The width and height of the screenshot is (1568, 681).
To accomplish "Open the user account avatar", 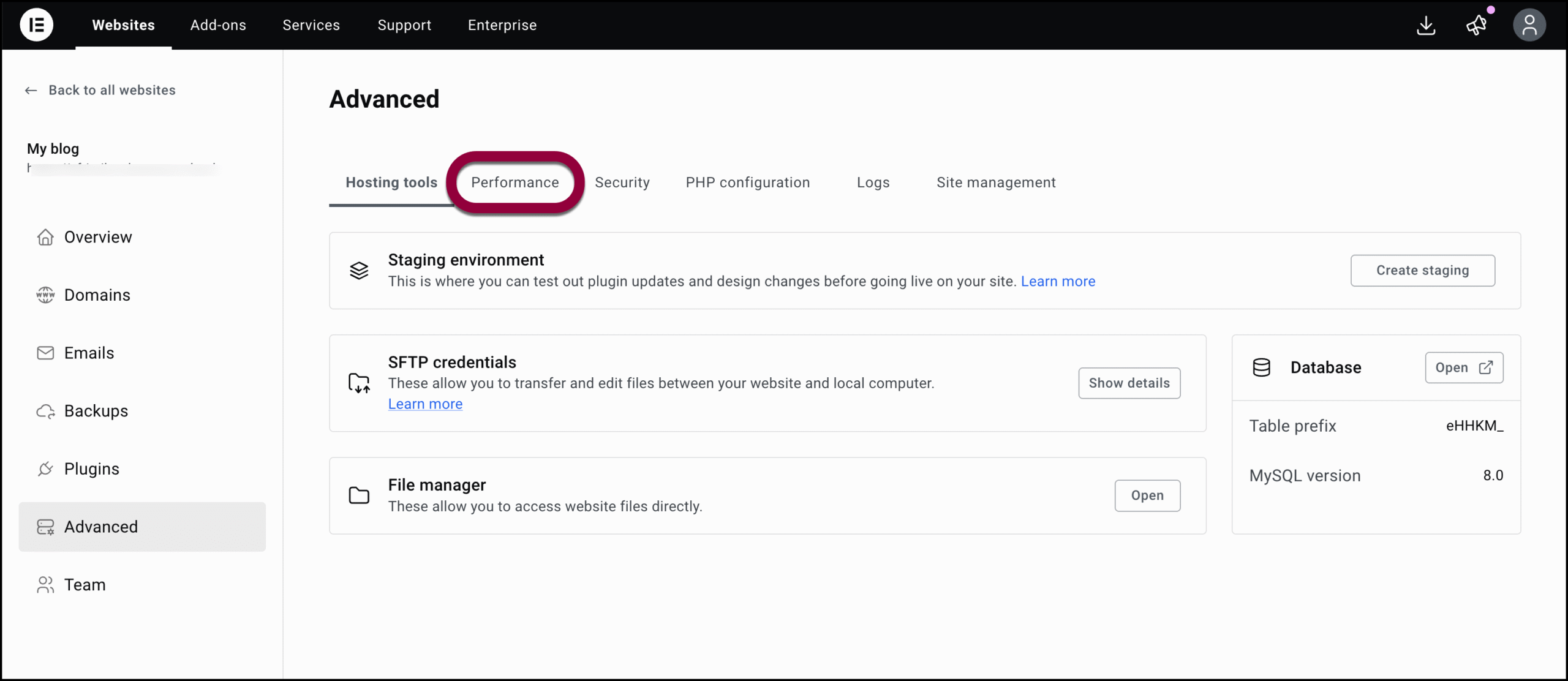I will point(1529,25).
